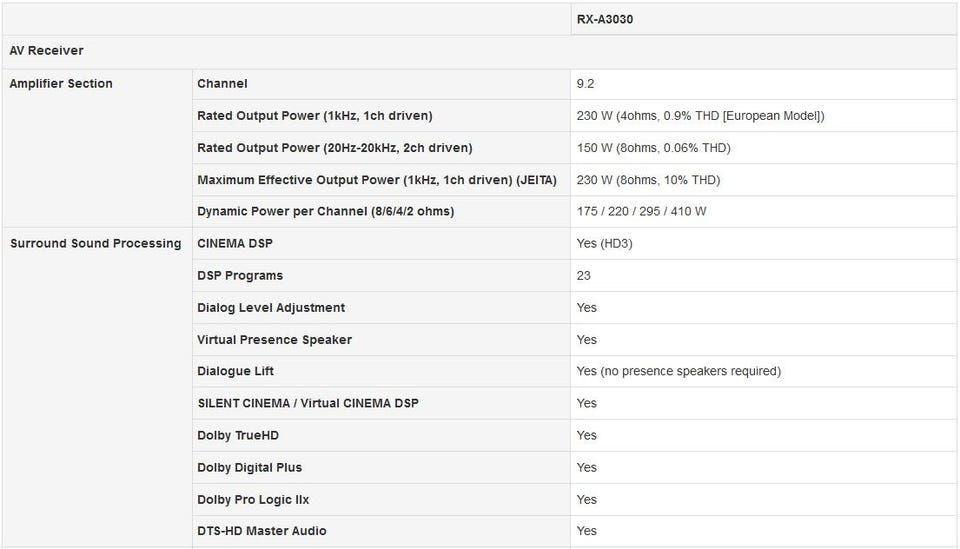The height and width of the screenshot is (549, 960).
Task: Select the AV Receiver section heading
Action: click(x=47, y=51)
